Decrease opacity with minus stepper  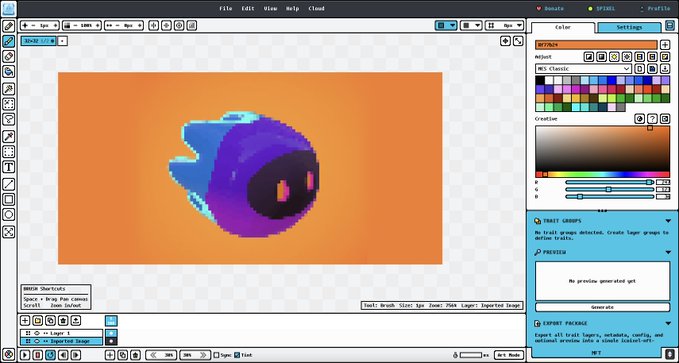pyautogui.click(x=75, y=26)
